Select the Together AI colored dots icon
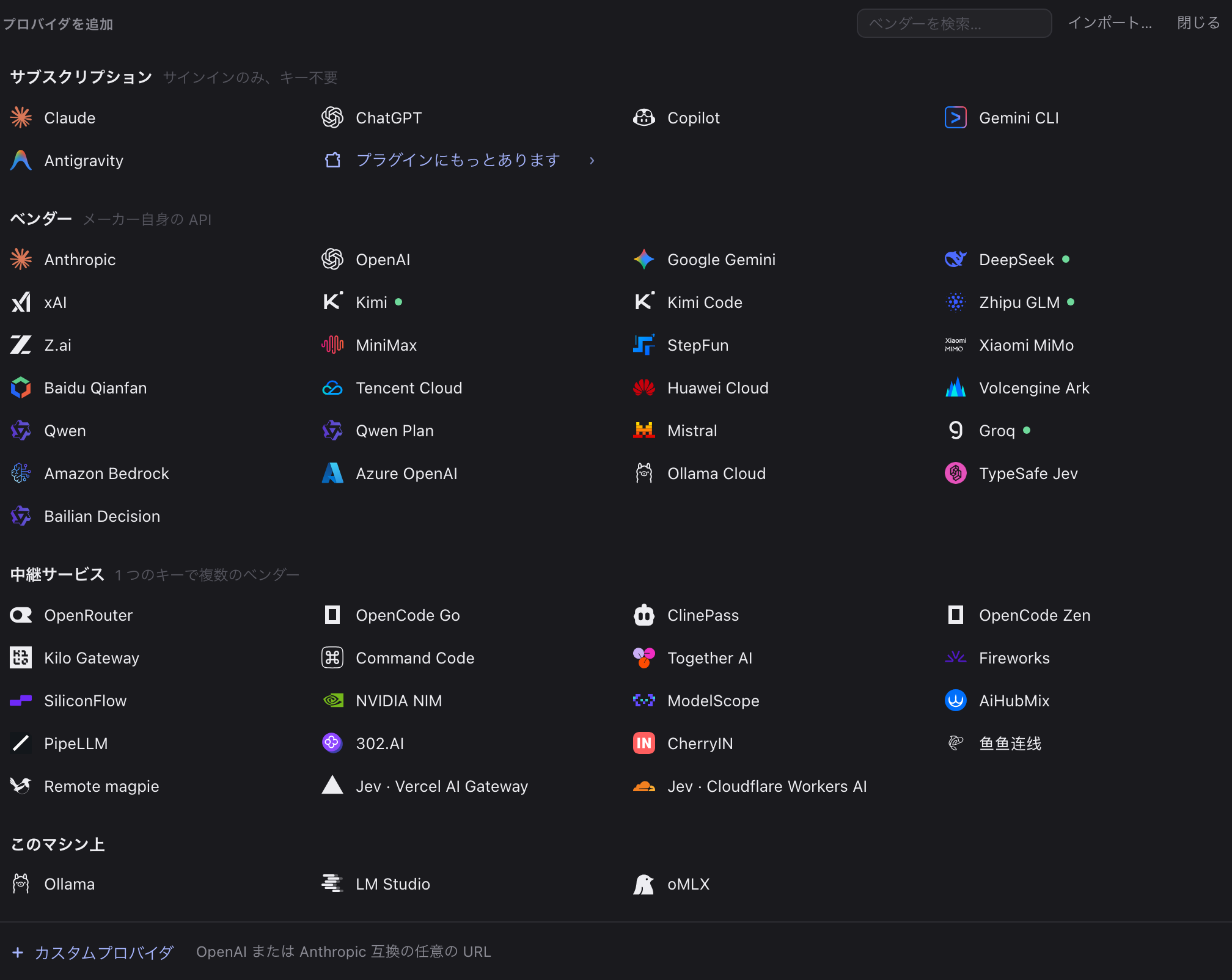The height and width of the screenshot is (980, 1232). pyautogui.click(x=644, y=657)
